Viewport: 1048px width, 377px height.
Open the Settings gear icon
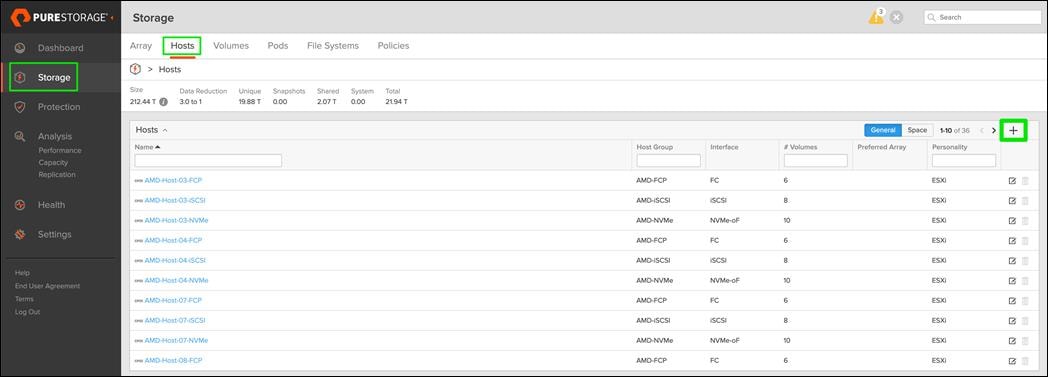20,235
